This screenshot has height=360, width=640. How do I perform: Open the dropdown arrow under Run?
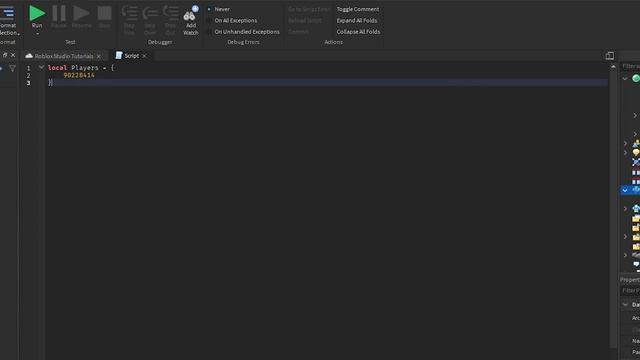(37, 34)
